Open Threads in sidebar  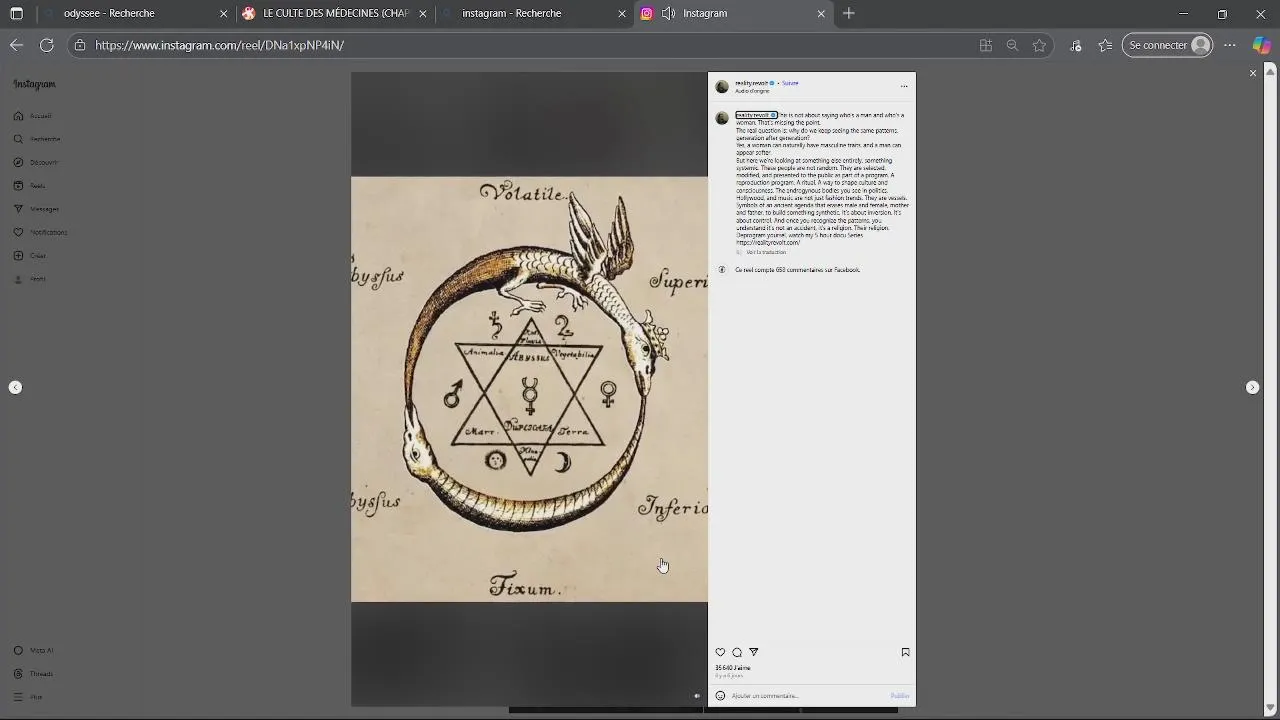tap(33, 674)
